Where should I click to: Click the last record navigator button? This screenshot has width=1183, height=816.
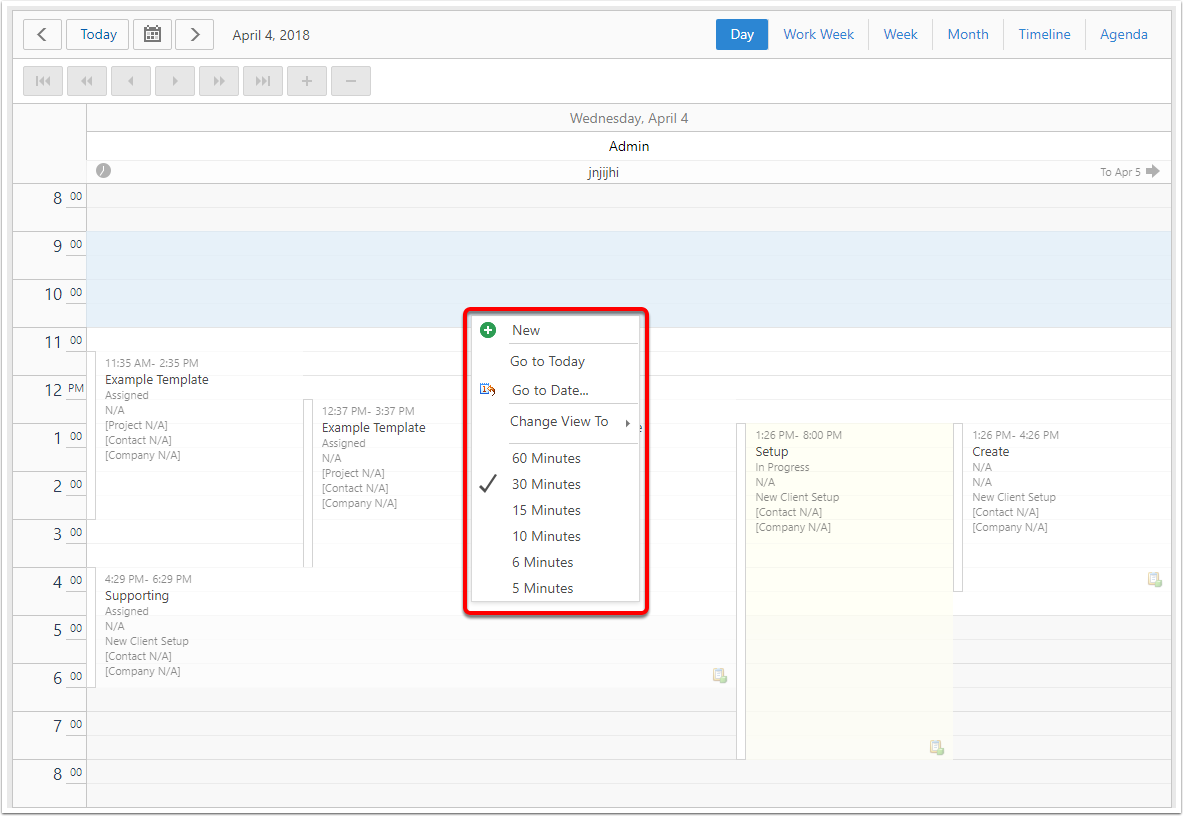click(x=263, y=81)
